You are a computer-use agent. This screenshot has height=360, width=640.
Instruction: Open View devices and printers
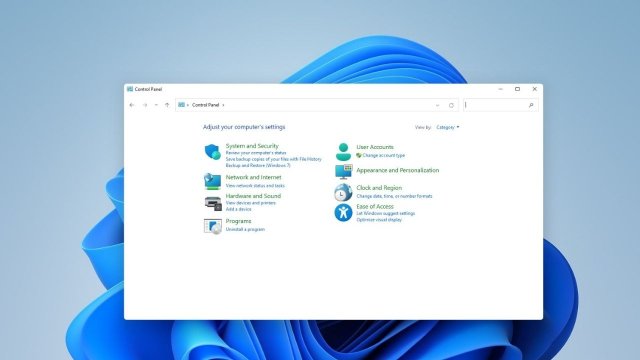pyautogui.click(x=251, y=203)
